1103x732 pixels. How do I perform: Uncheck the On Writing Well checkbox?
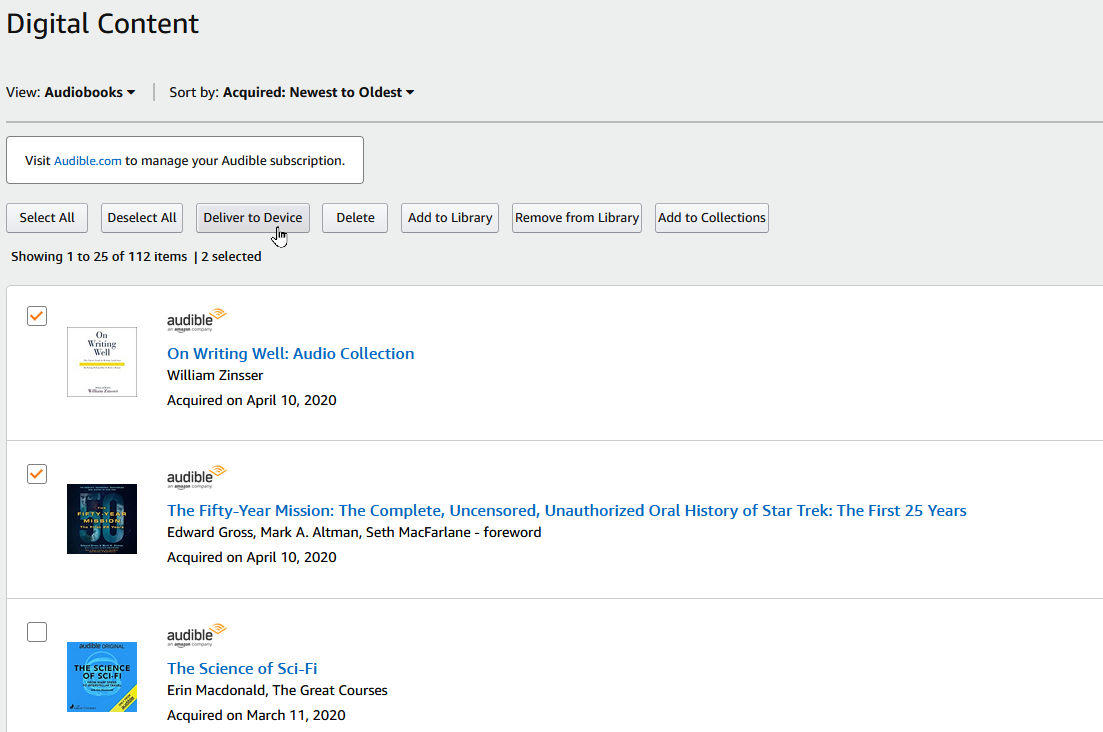pos(37,316)
